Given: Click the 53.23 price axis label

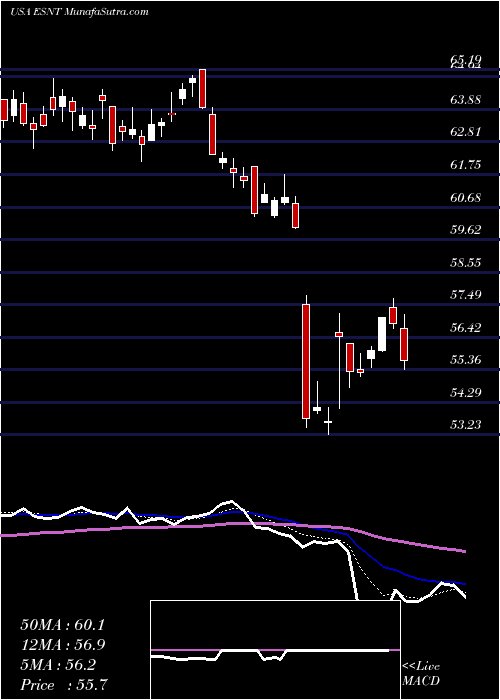Looking at the screenshot, I should pyautogui.click(x=466, y=425).
